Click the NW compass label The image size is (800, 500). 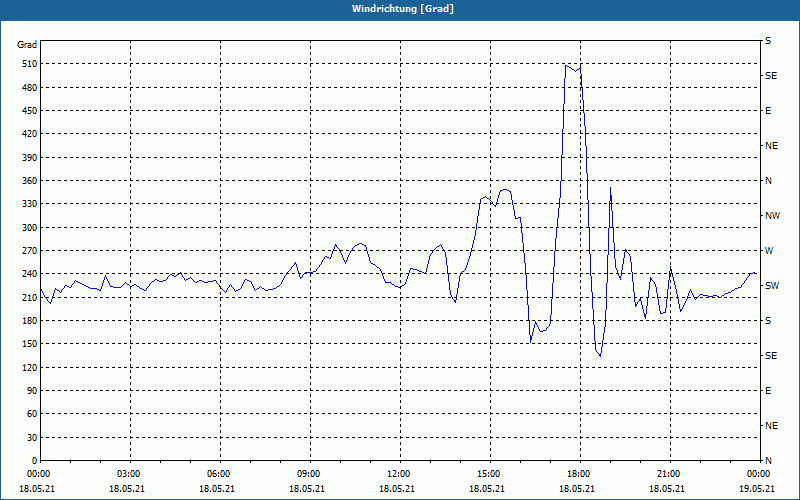point(772,216)
